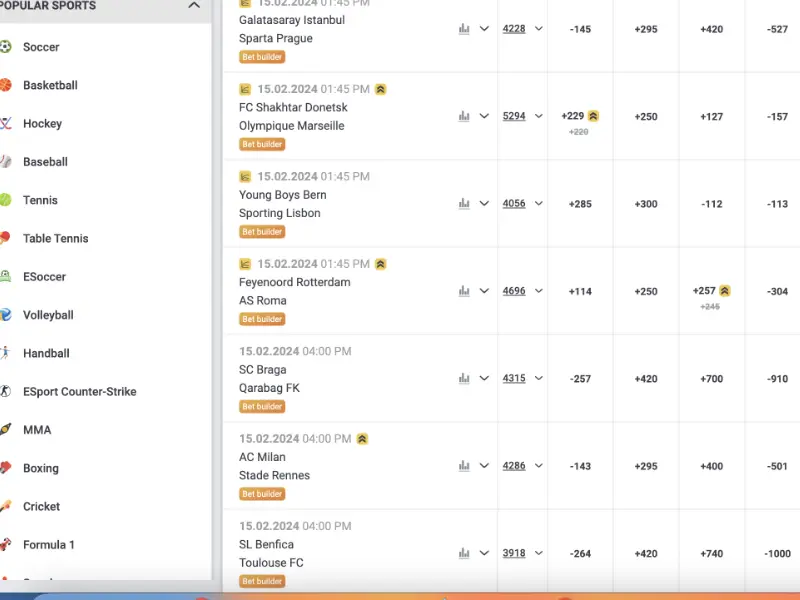The width and height of the screenshot is (800, 600).
Task: Open statistics chart icon for FC Shakhtar Donetsk match
Action: tap(464, 116)
